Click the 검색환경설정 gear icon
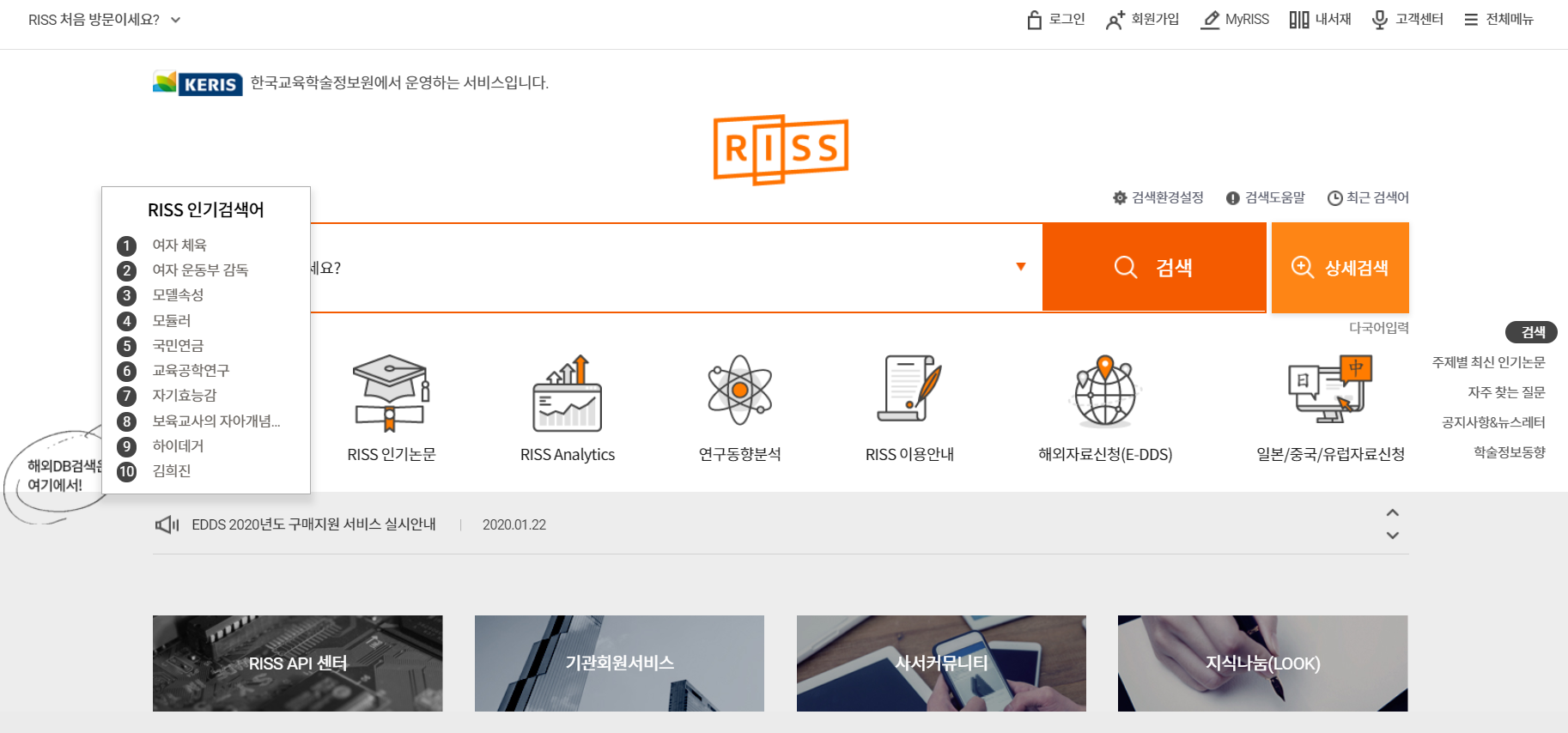1568x733 pixels. pyautogui.click(x=1120, y=198)
